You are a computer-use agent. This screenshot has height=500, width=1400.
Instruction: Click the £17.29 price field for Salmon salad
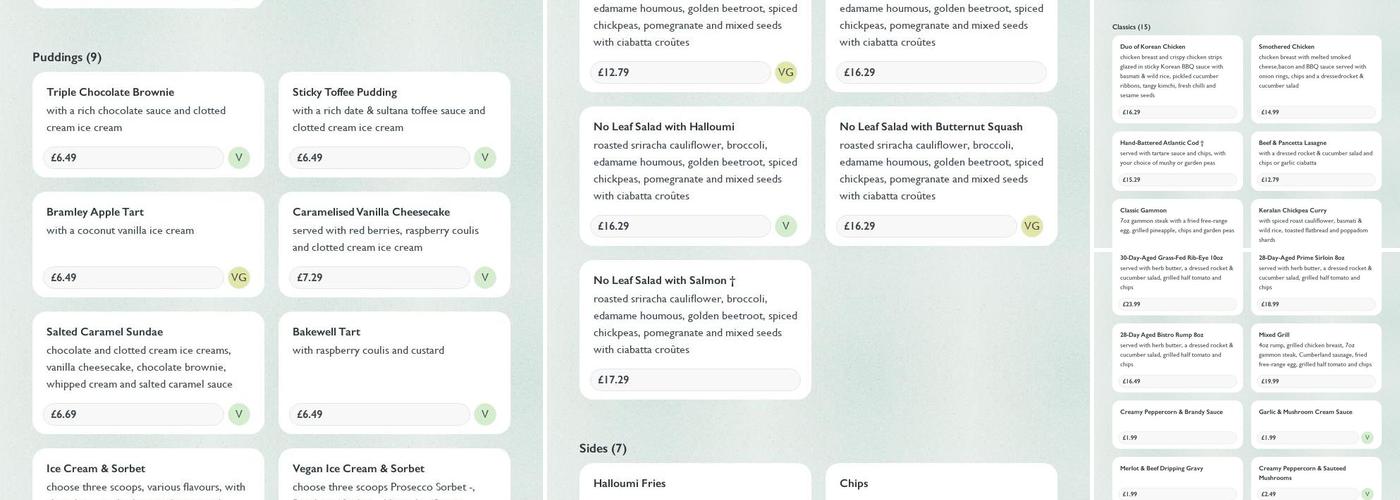point(695,380)
